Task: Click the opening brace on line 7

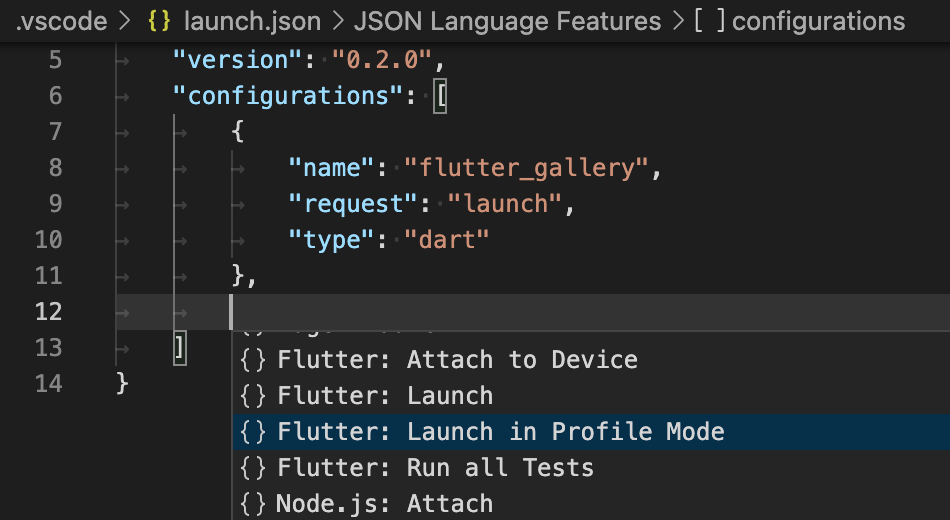Action: tap(238, 132)
